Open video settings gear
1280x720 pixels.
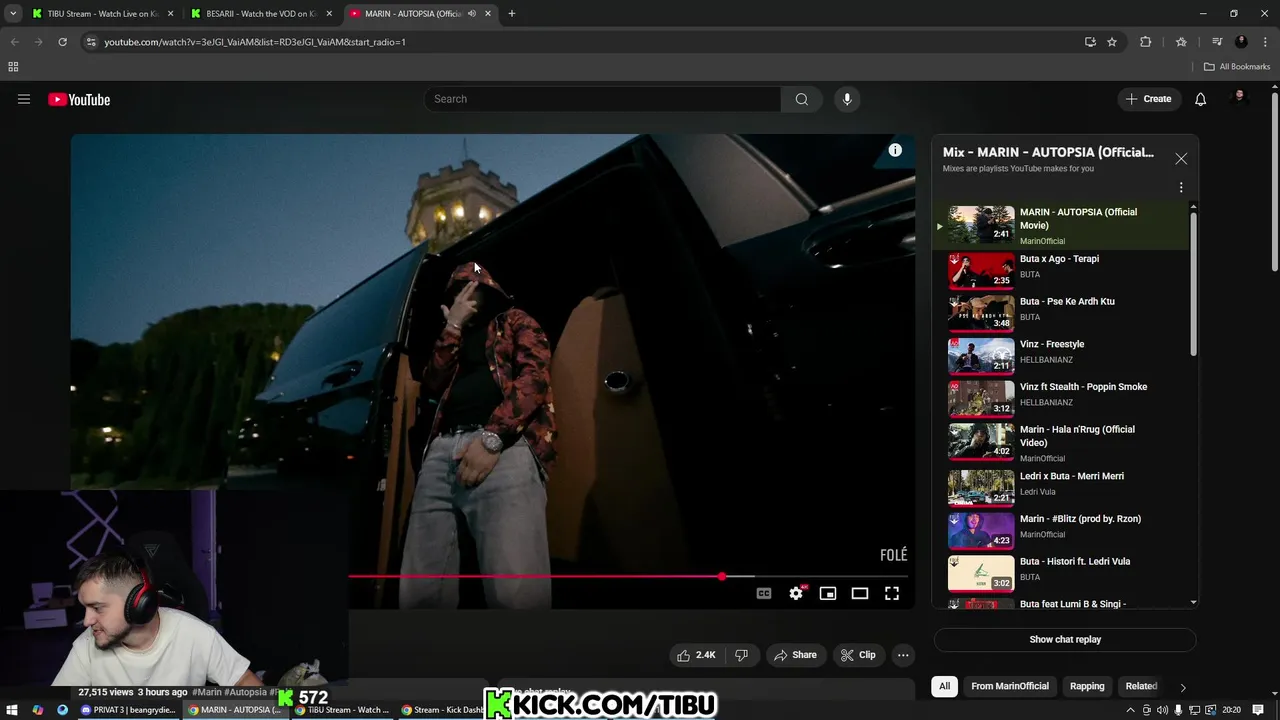(796, 593)
